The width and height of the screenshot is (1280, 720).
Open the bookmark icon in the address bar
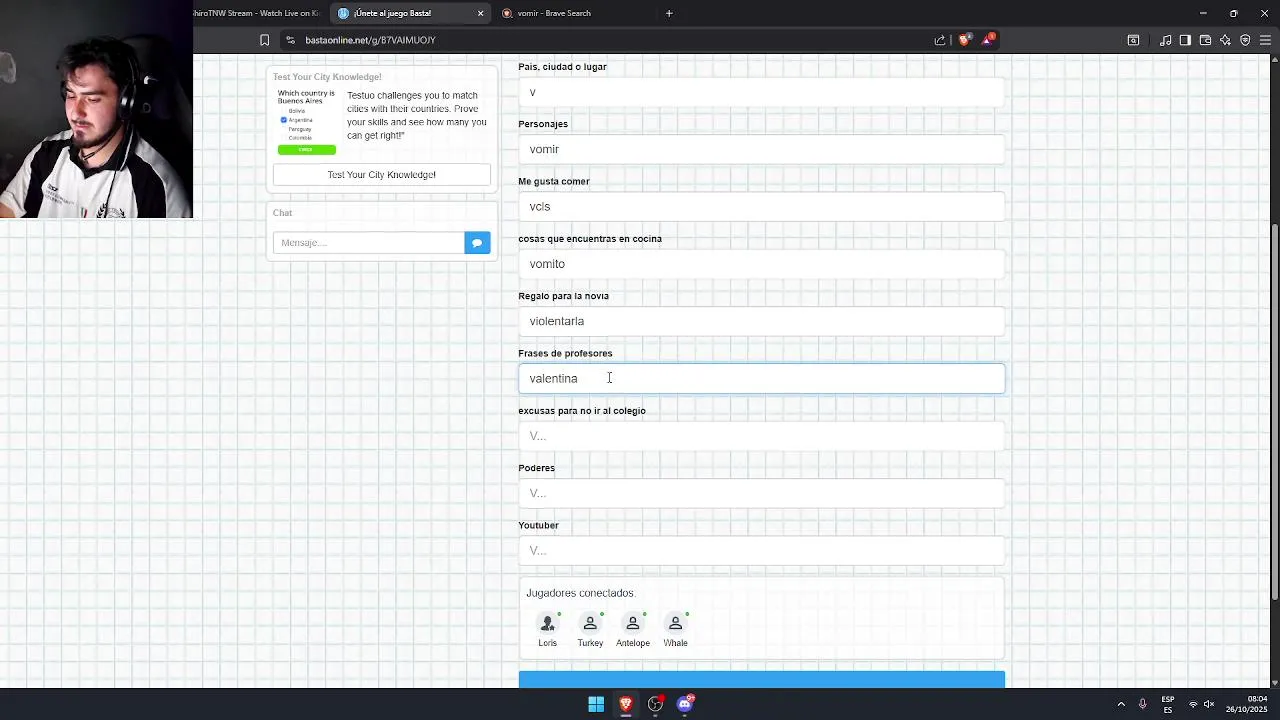[x=264, y=40]
